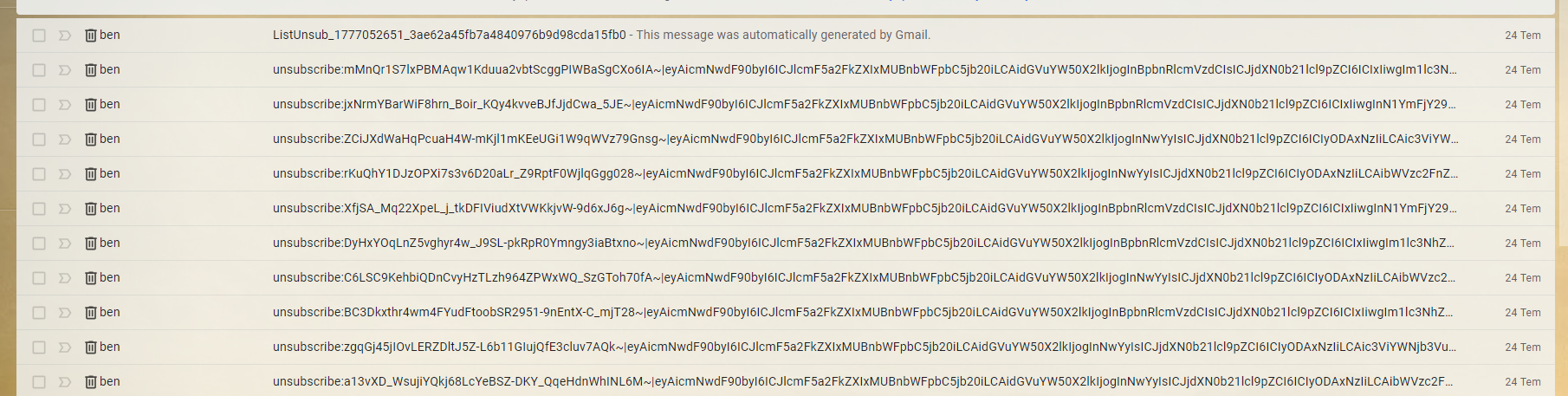Toggle importance marker on unsubscribe:jxNrmYBarWiF row
This screenshot has height=396, width=1568.
pyautogui.click(x=64, y=105)
